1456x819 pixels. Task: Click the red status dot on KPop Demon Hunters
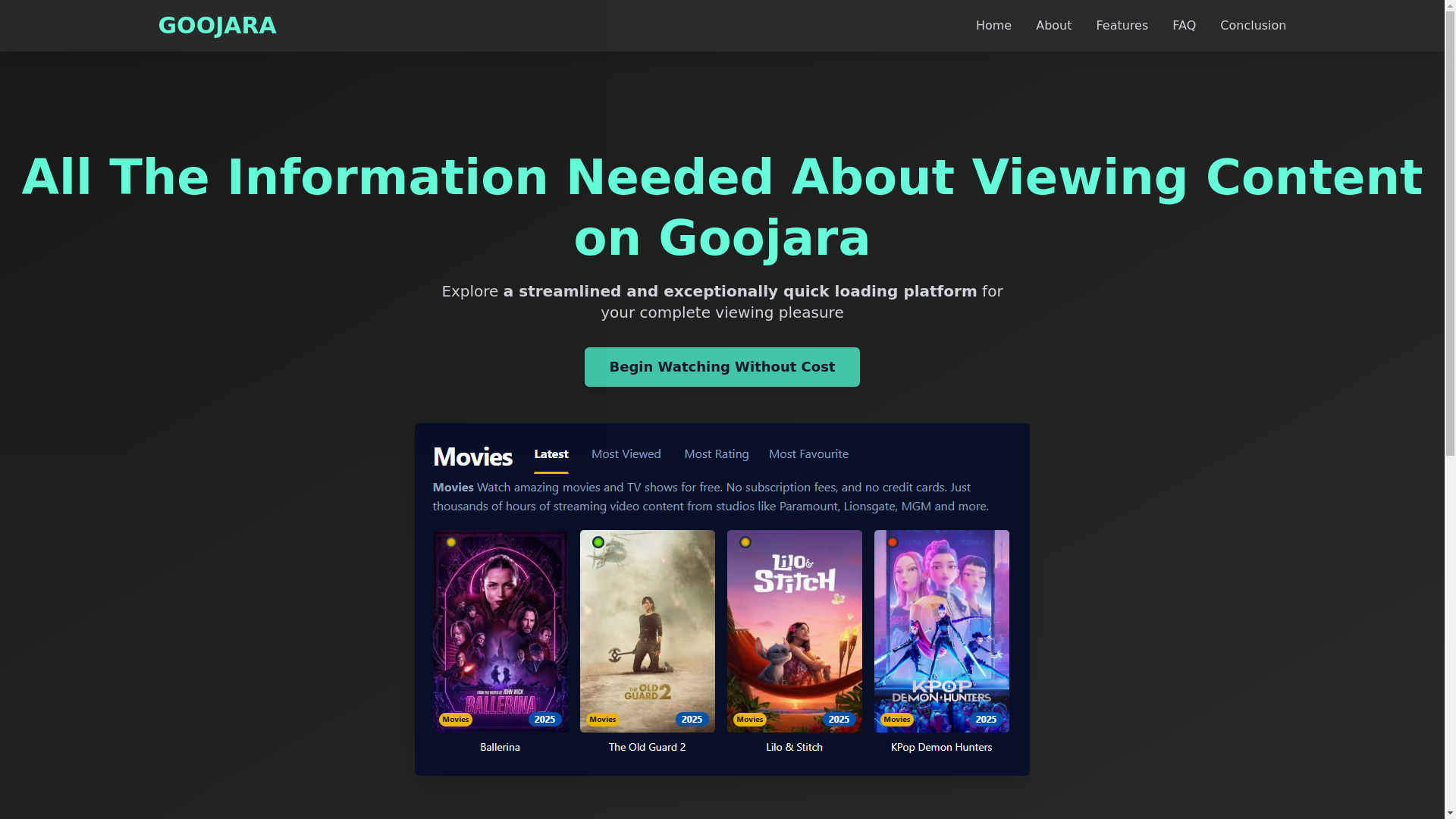pyautogui.click(x=893, y=542)
